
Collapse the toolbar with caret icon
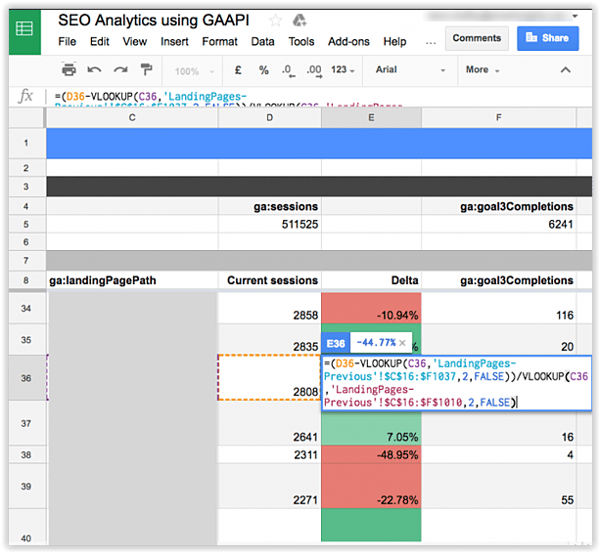566,70
